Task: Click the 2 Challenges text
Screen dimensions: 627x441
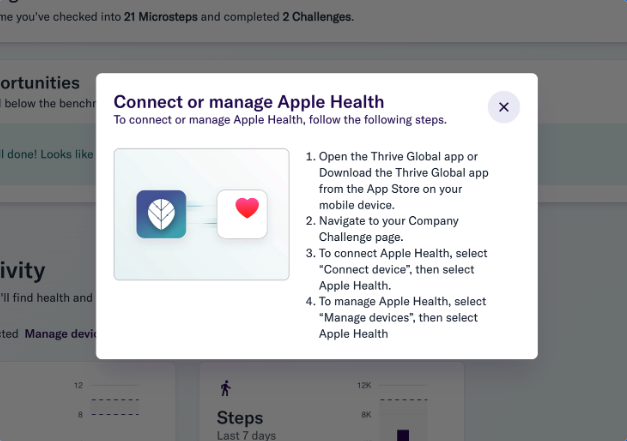Action: (x=317, y=17)
